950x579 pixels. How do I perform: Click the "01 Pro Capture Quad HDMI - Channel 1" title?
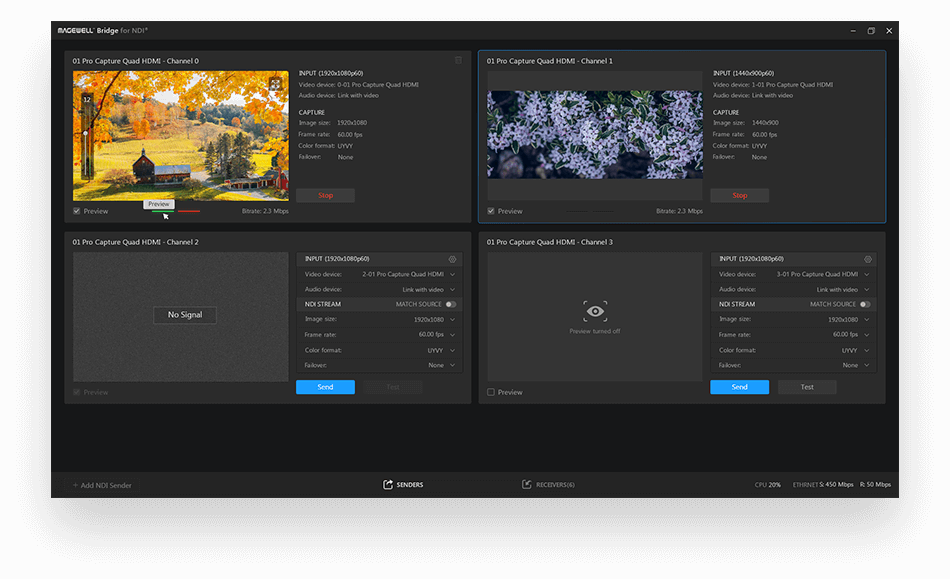[x=550, y=61]
